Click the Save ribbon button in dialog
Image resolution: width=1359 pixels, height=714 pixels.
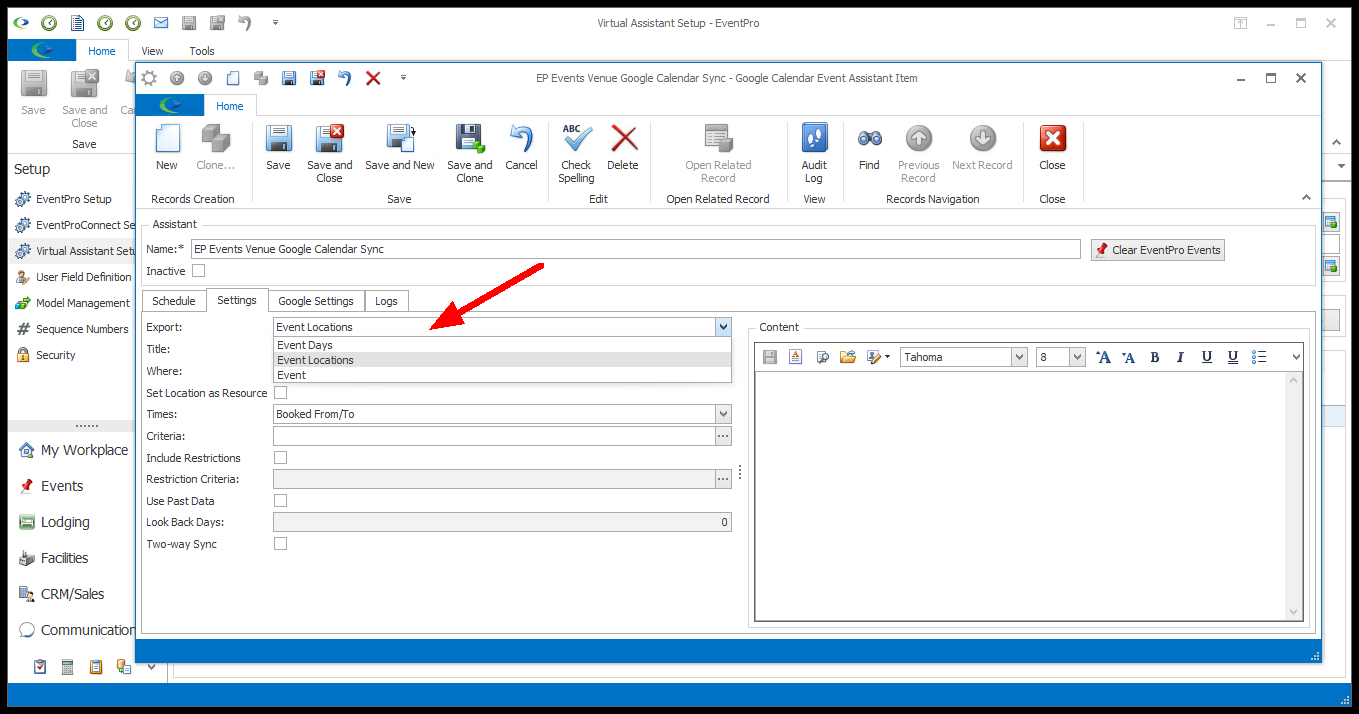pyautogui.click(x=278, y=147)
